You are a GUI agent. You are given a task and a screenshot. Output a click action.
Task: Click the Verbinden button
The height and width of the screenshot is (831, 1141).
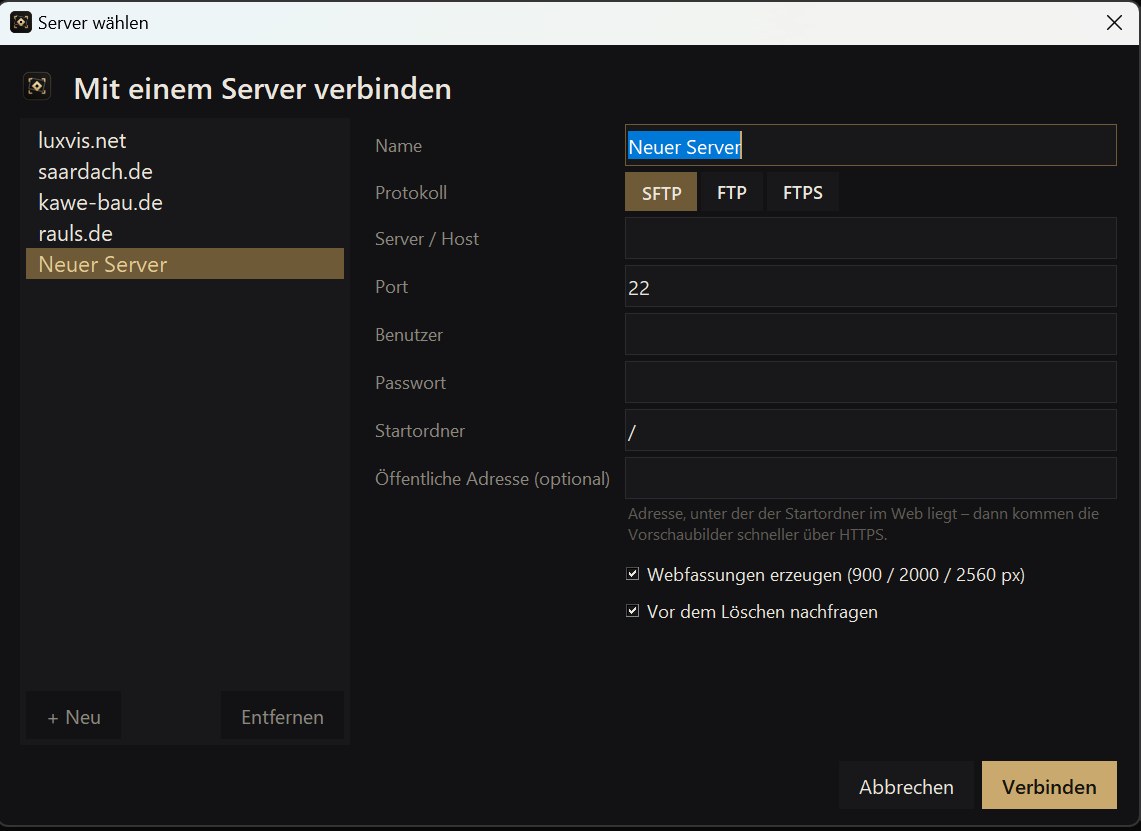[x=1049, y=786]
